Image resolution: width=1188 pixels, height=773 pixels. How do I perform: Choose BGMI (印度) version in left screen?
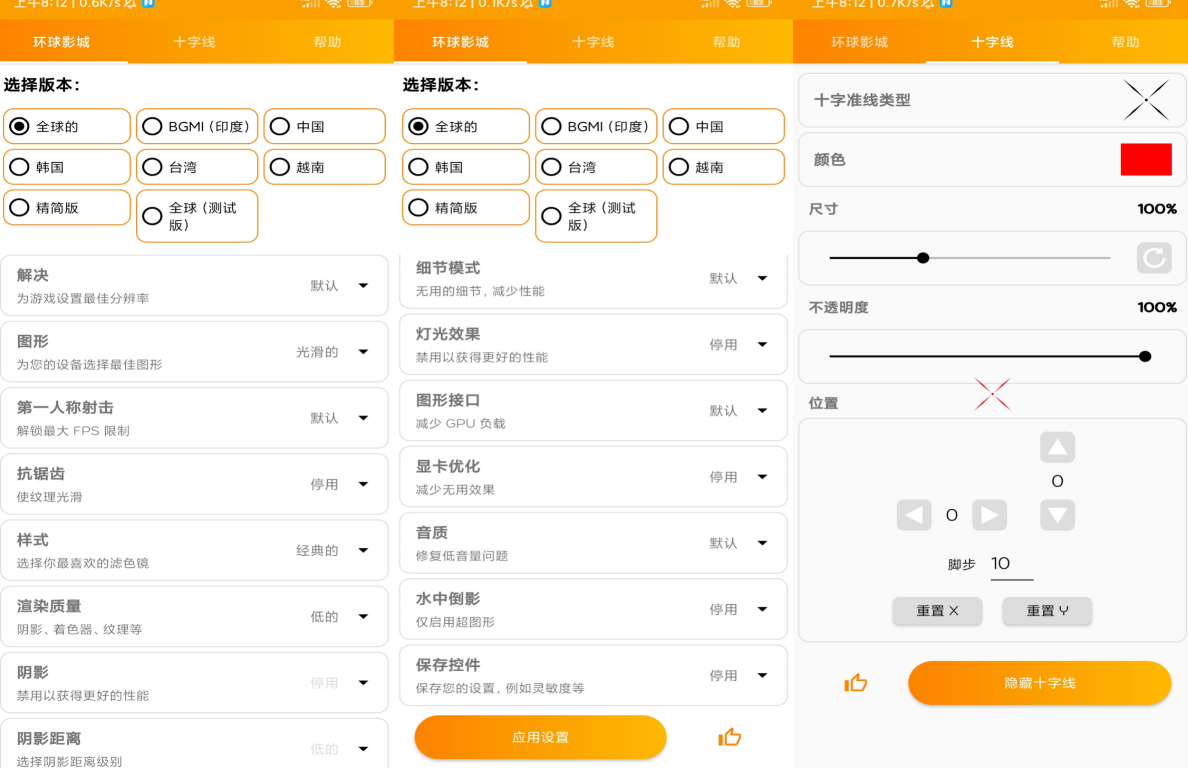pyautogui.click(x=197, y=126)
